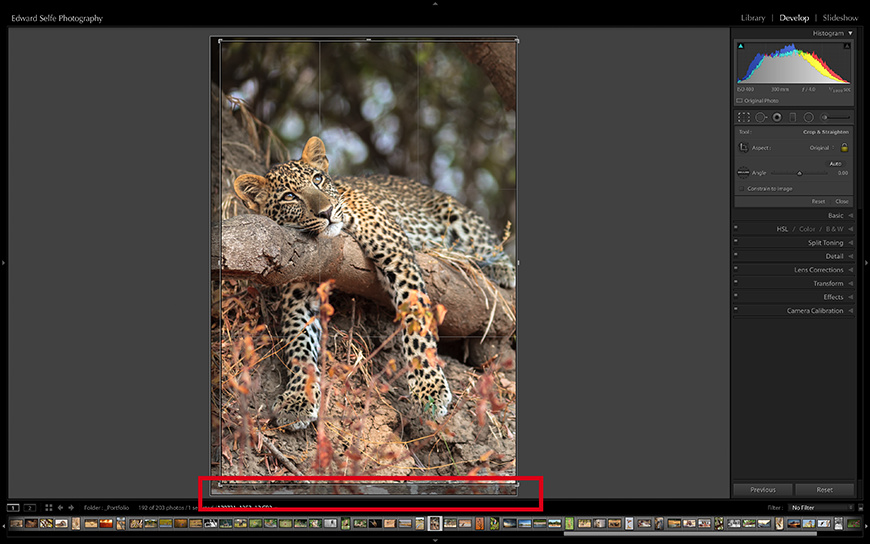The height and width of the screenshot is (544, 870).
Task: Open the Filter No Filter dropdown
Action: [822, 507]
